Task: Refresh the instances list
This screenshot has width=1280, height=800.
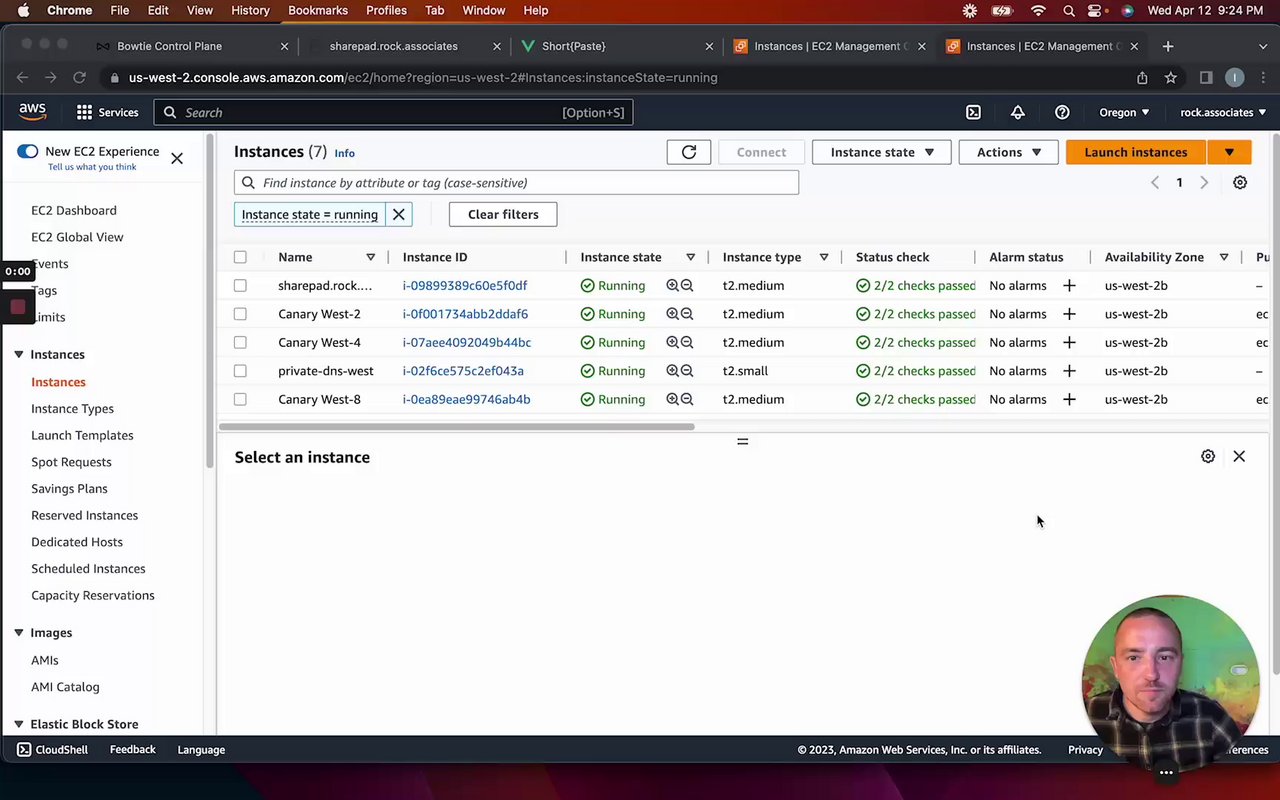Action: point(689,152)
